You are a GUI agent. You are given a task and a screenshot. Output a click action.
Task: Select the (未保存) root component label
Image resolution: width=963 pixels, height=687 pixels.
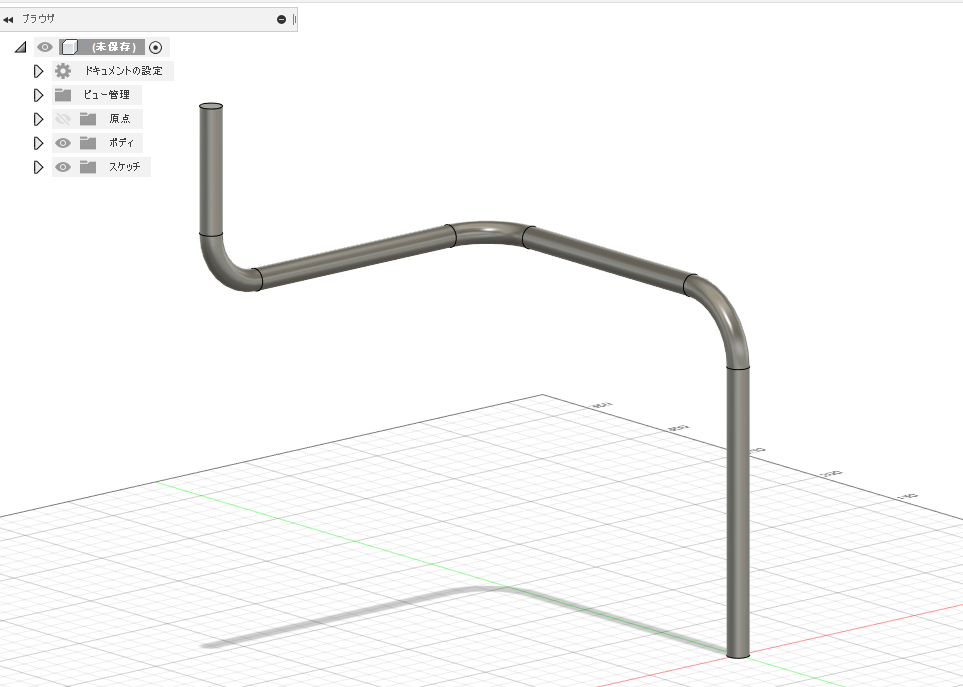click(x=114, y=47)
